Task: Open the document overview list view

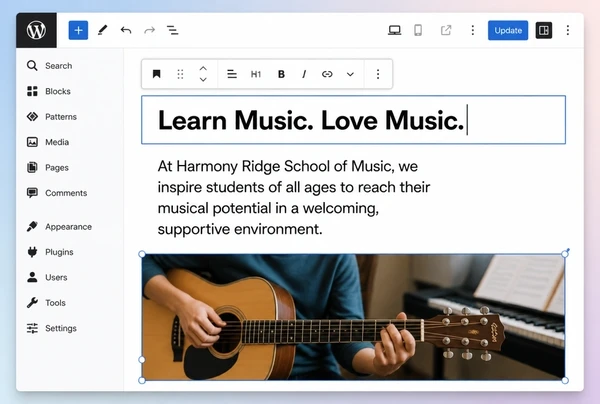Action: pyautogui.click(x=173, y=30)
